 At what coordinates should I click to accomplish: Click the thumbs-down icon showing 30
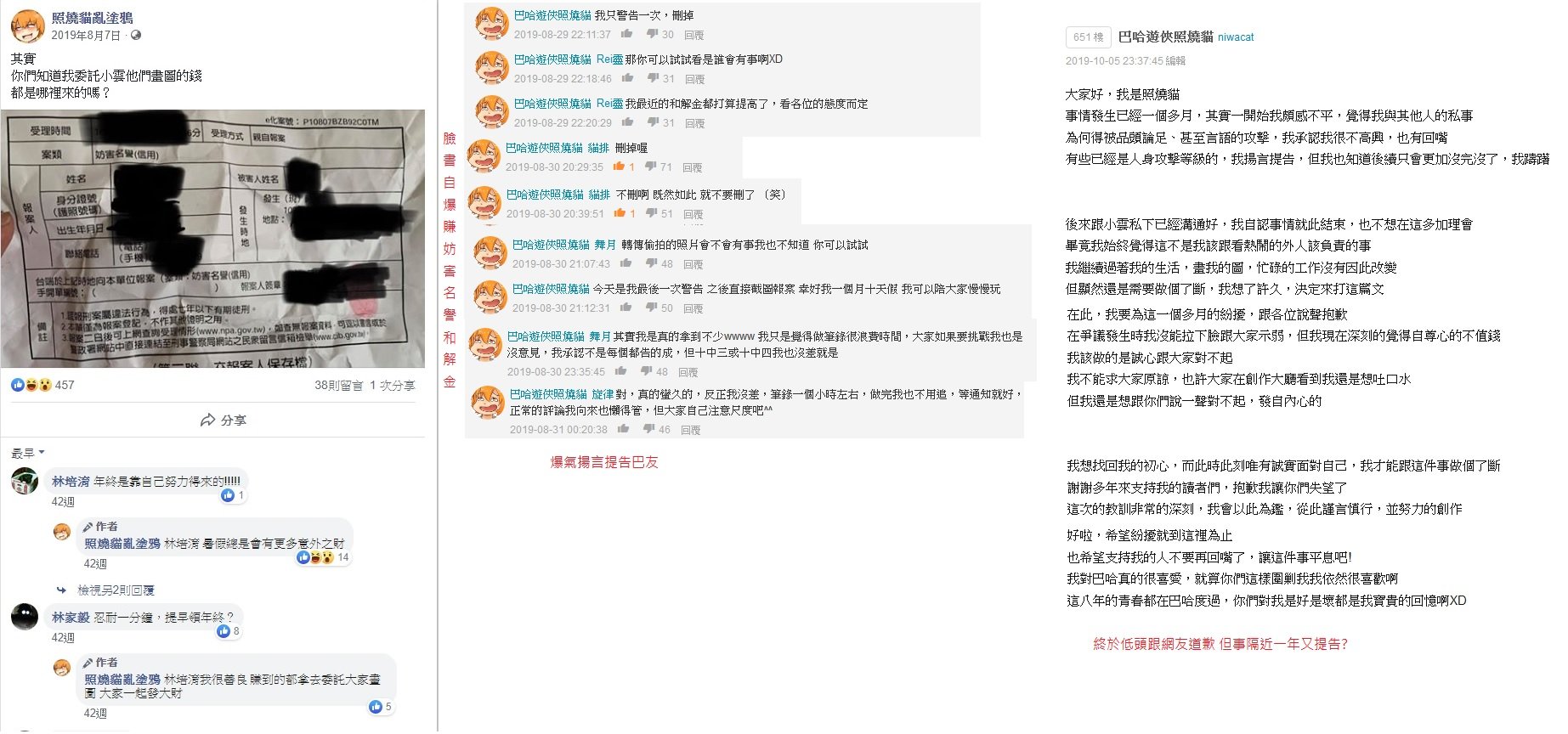[652, 34]
